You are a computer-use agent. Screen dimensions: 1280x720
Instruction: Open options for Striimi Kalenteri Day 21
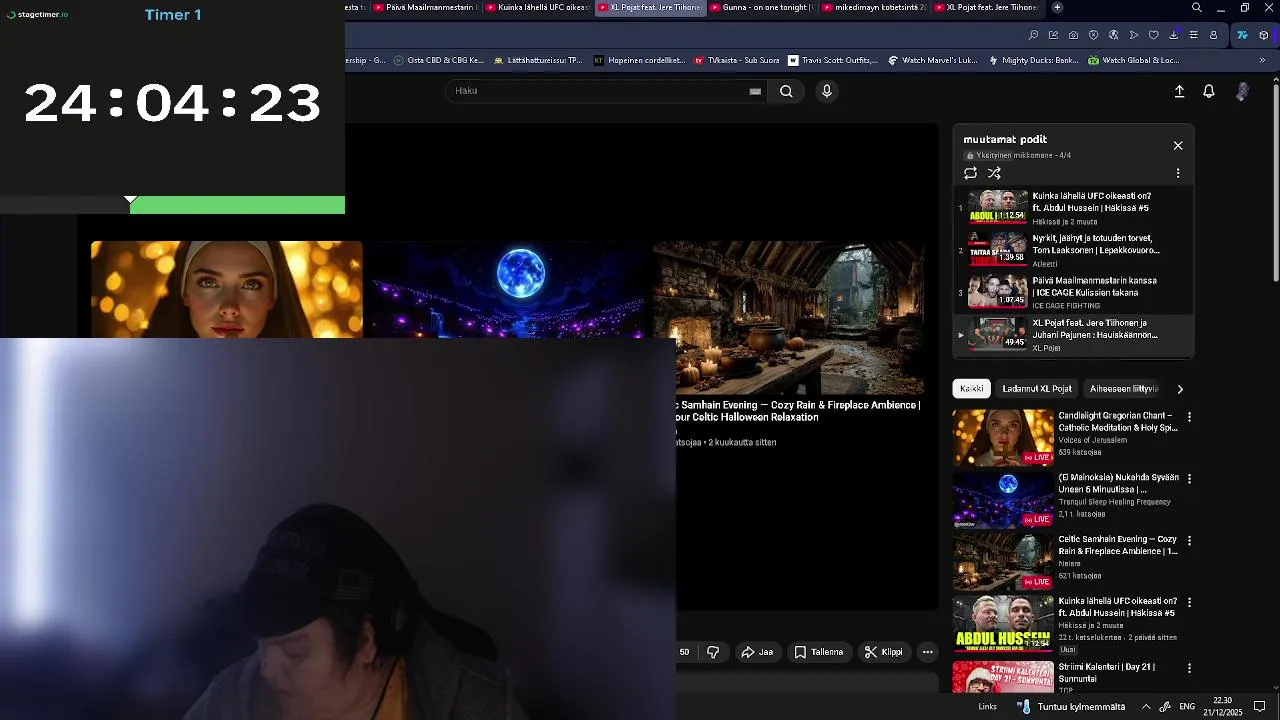(1189, 668)
